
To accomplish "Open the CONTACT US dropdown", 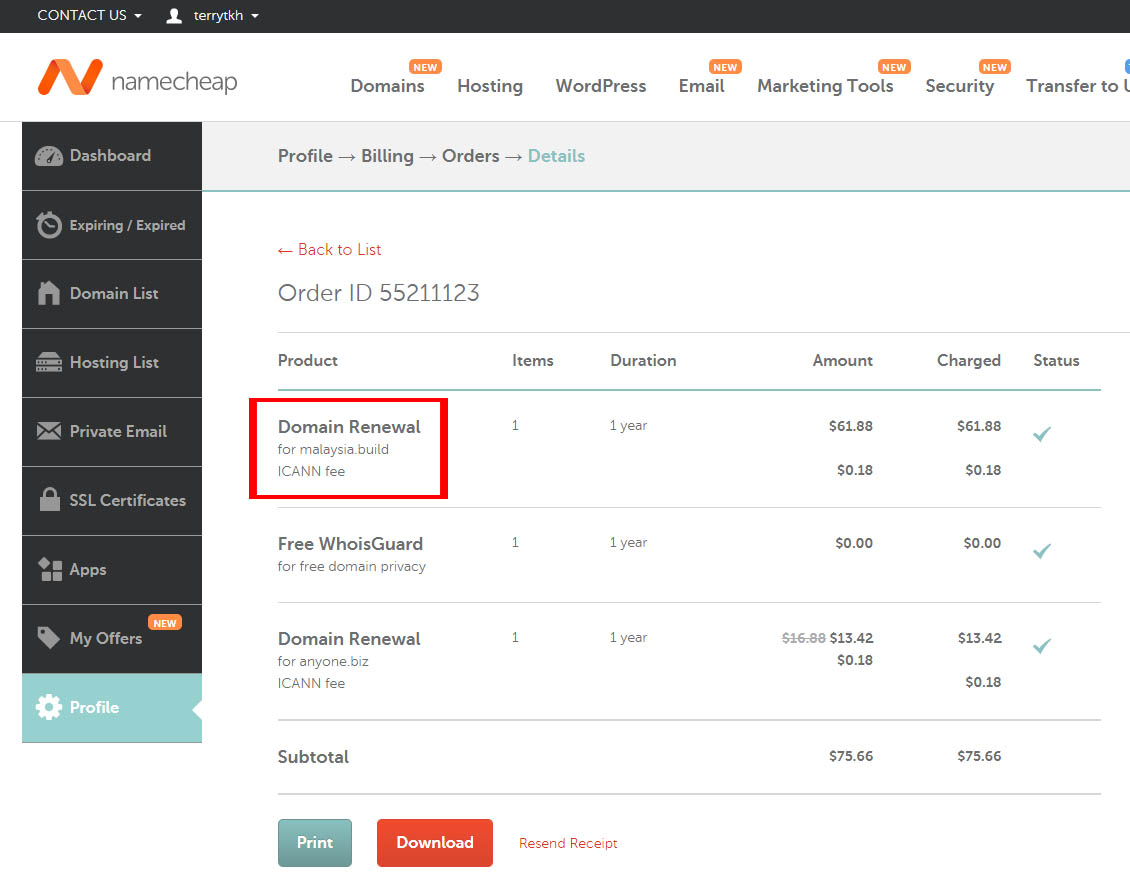I will [89, 15].
